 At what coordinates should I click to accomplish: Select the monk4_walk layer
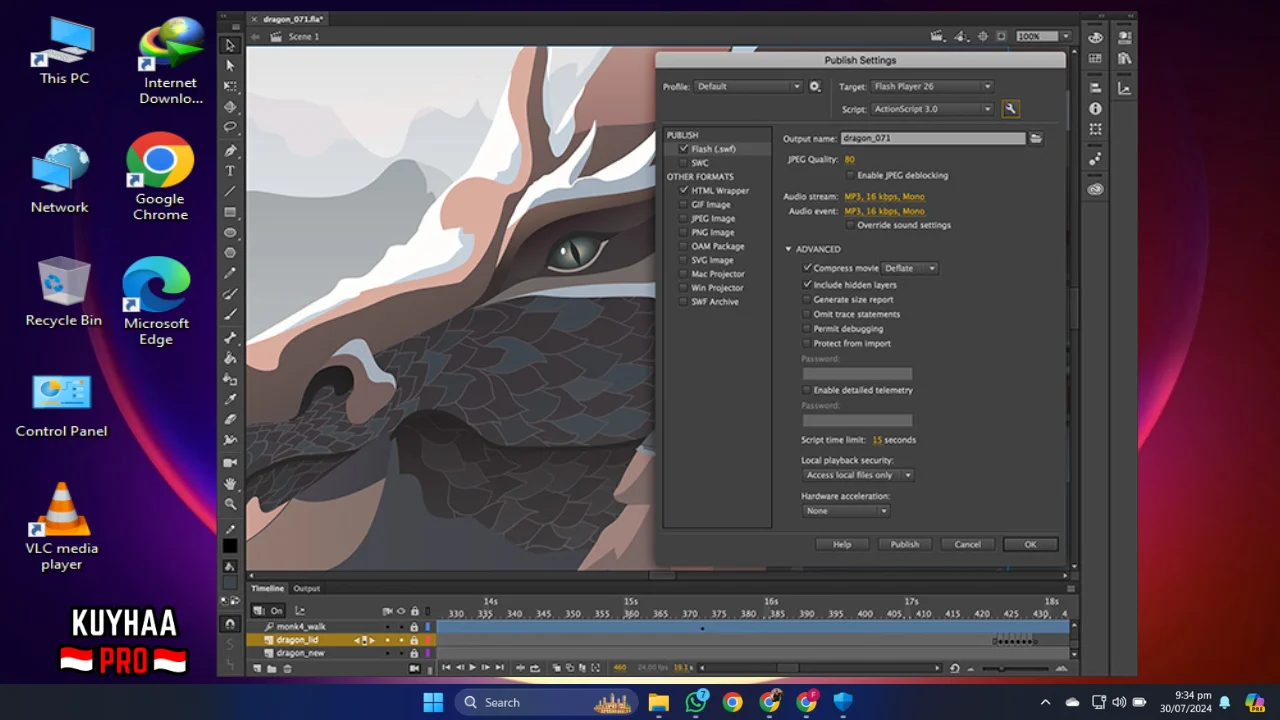[301, 627]
